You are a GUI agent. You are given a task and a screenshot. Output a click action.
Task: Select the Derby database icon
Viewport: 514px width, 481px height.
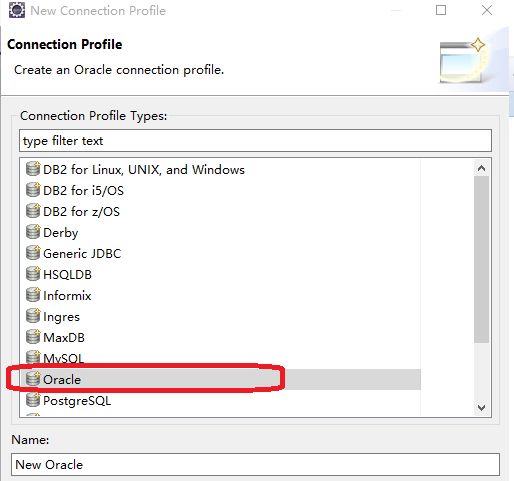coord(33,232)
